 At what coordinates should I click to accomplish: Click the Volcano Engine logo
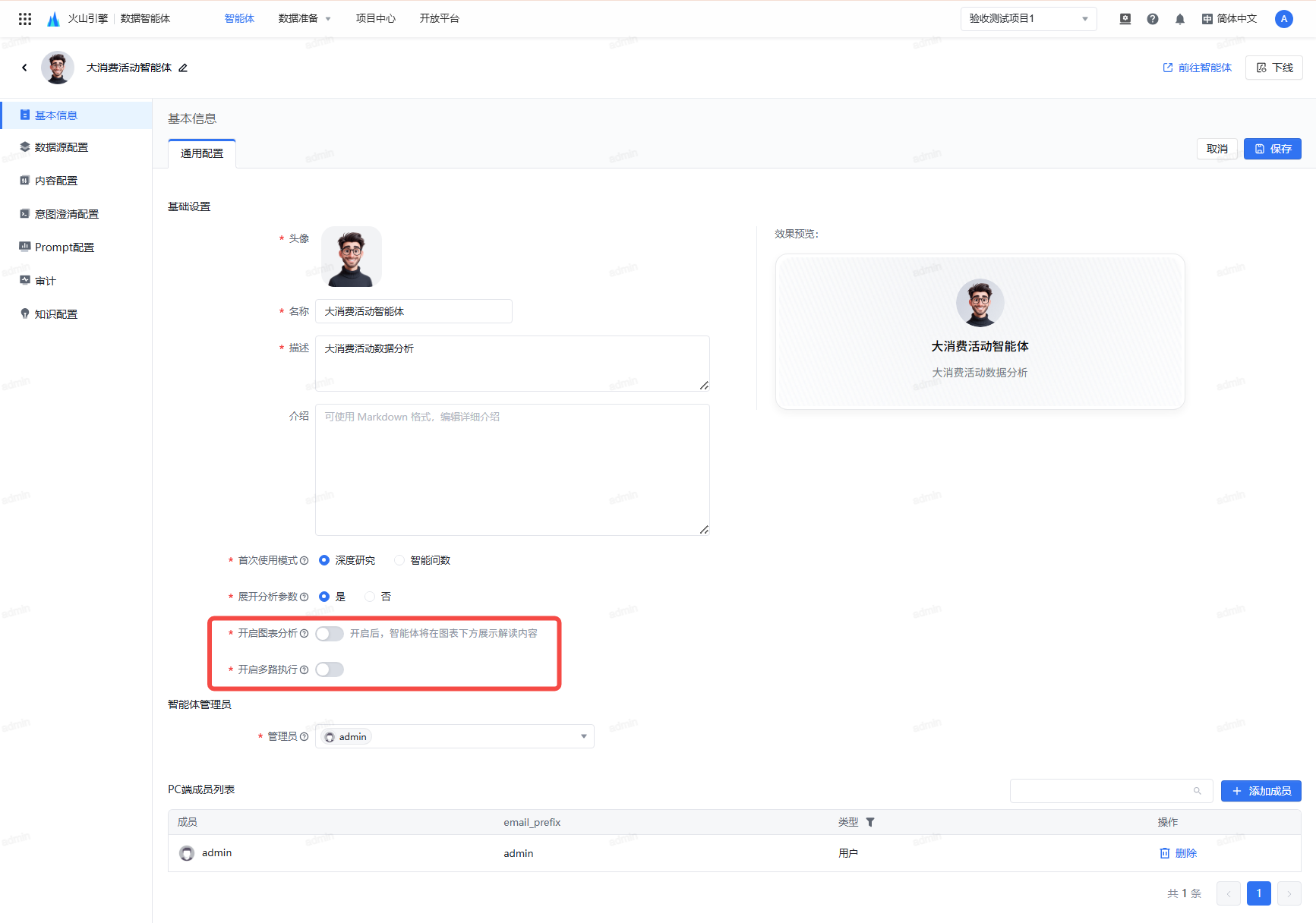pyautogui.click(x=53, y=19)
